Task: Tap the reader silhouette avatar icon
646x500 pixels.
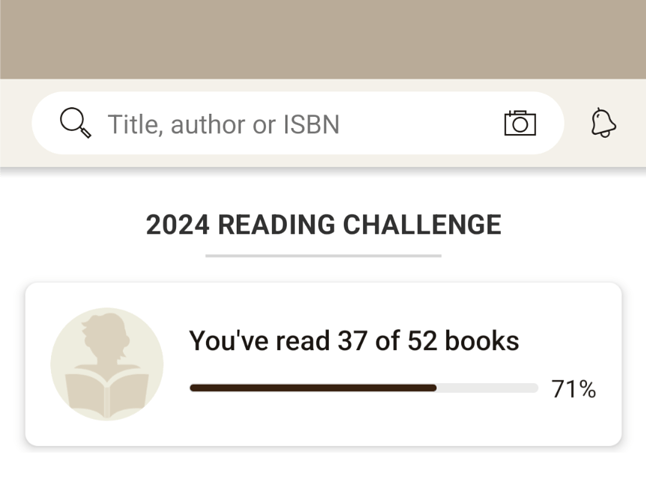Action: [x=107, y=364]
